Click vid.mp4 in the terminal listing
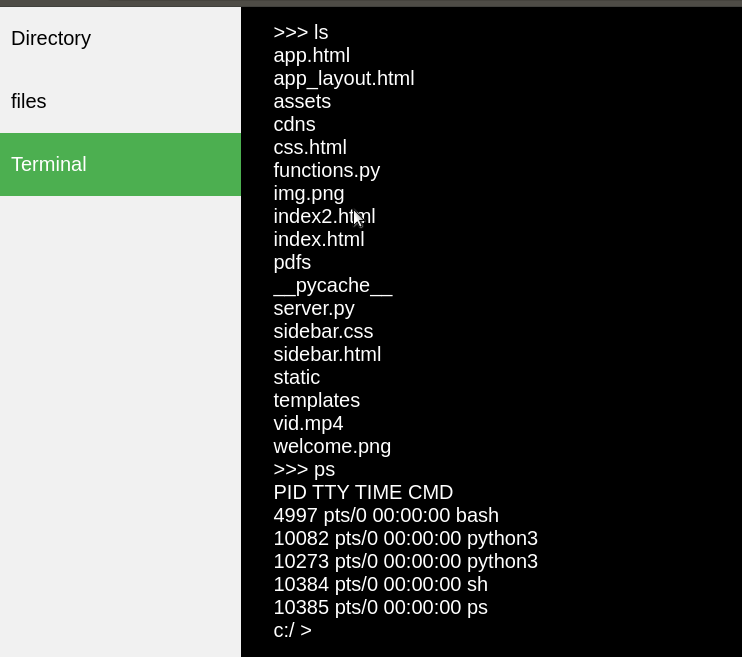 point(308,424)
